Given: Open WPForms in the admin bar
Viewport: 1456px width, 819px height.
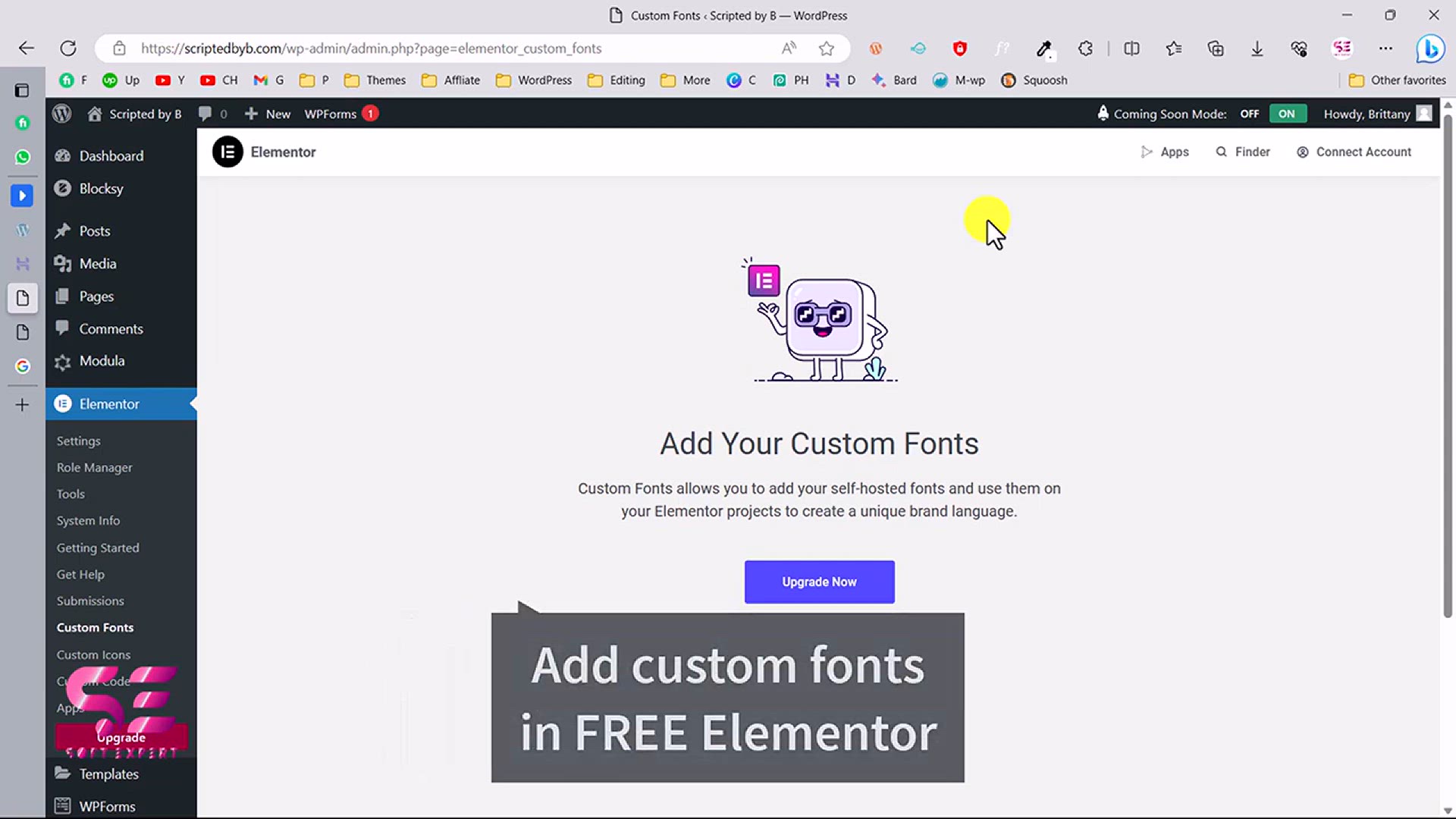Looking at the screenshot, I should tap(341, 114).
